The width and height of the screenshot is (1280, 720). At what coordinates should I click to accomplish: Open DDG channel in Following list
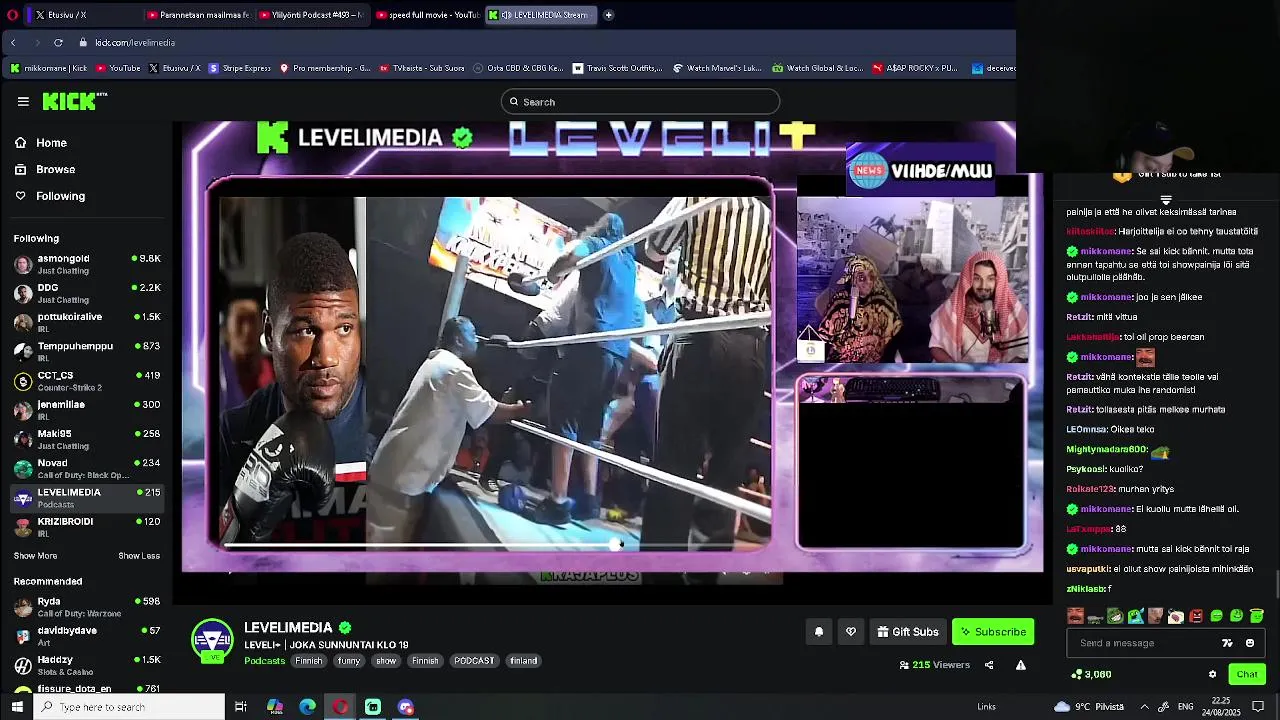click(x=86, y=293)
